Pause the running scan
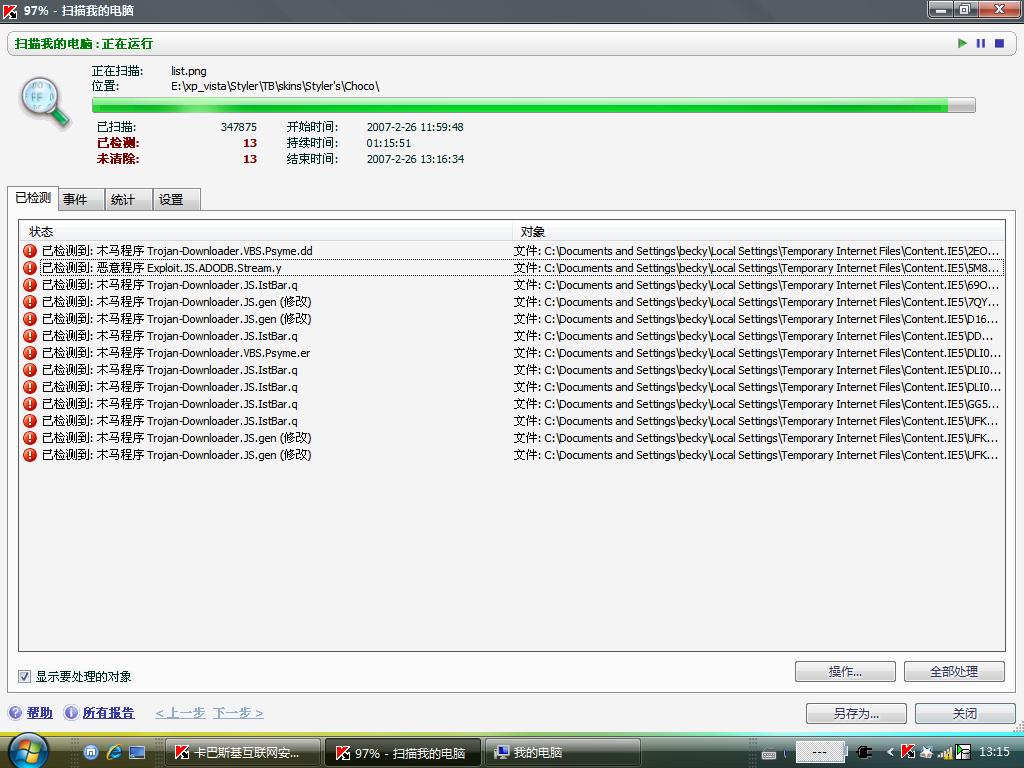This screenshot has height=768, width=1024. tap(980, 43)
